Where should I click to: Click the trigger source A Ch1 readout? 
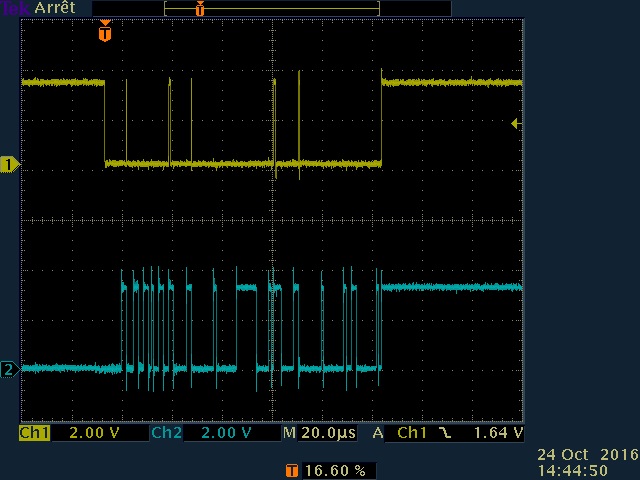(x=400, y=433)
